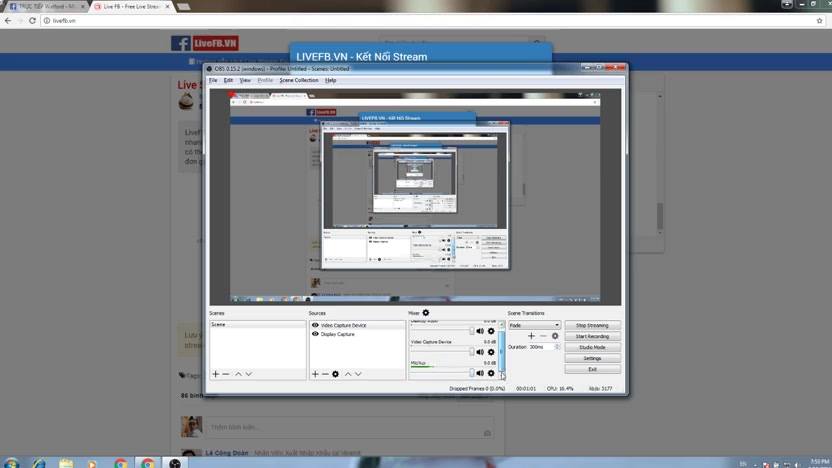Viewport: 832px width, 468px height.
Task: Open the Fade transition dropdown
Action: [x=534, y=325]
